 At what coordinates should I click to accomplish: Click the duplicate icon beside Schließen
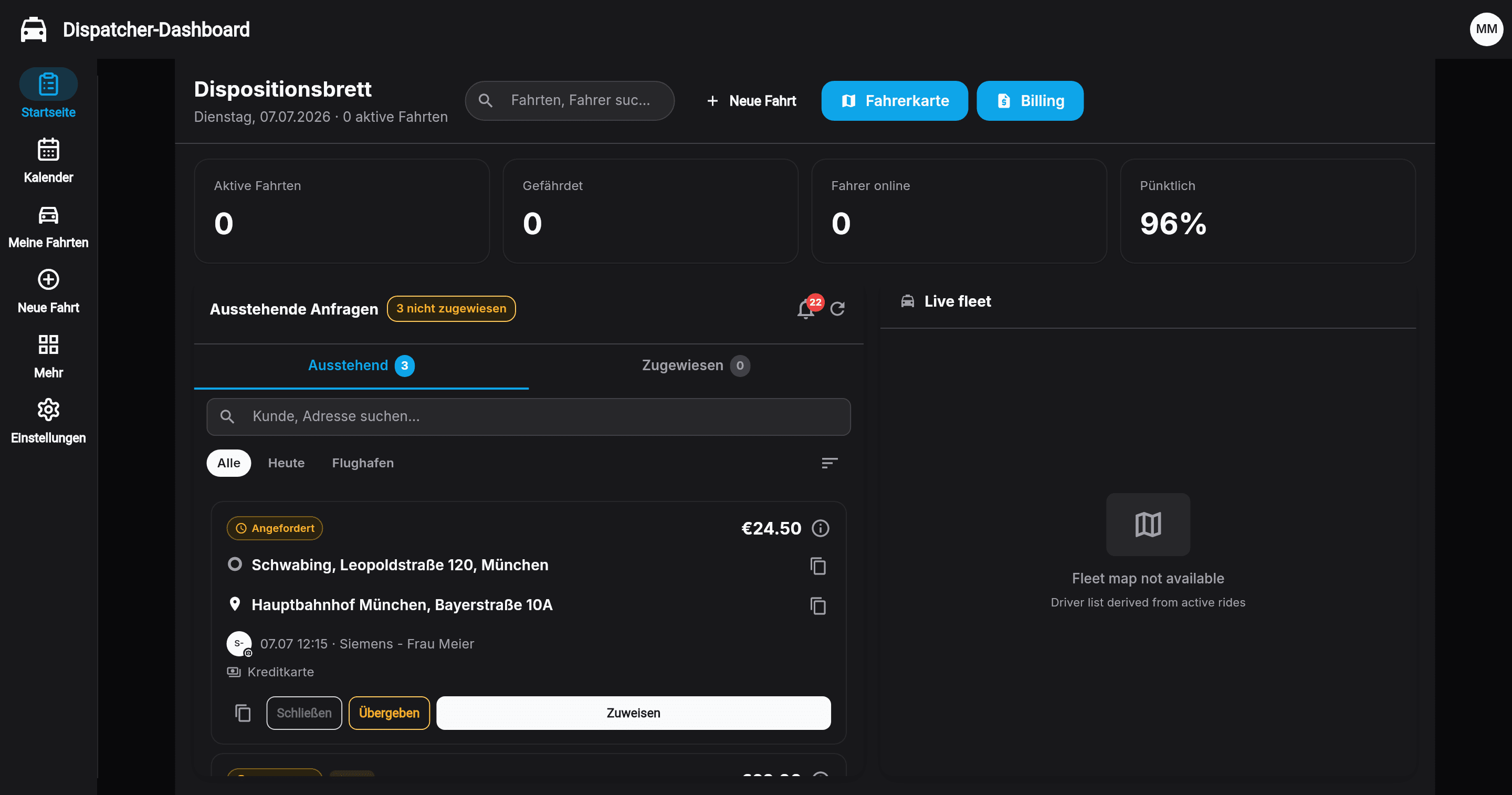[243, 713]
